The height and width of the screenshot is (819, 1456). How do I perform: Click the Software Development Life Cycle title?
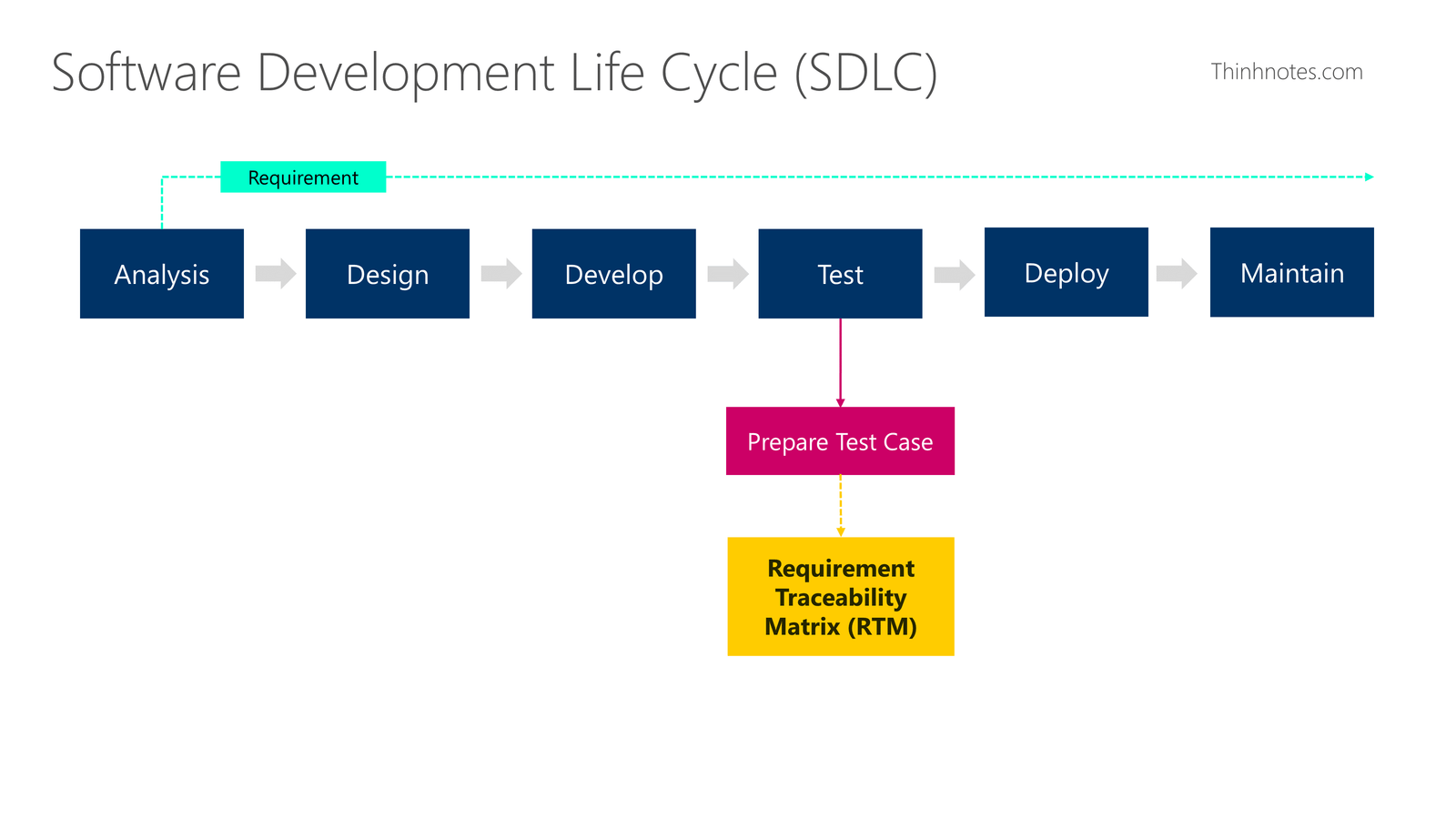494,73
